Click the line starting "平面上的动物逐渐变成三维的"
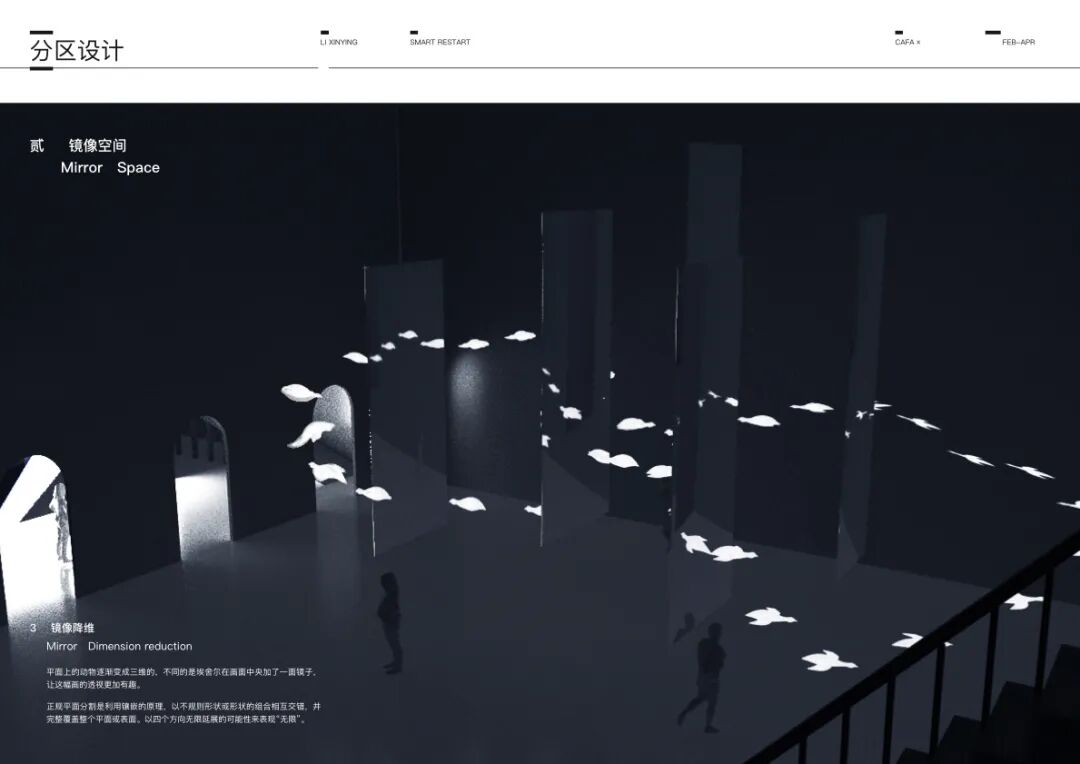The width and height of the screenshot is (1080, 764). (x=181, y=672)
